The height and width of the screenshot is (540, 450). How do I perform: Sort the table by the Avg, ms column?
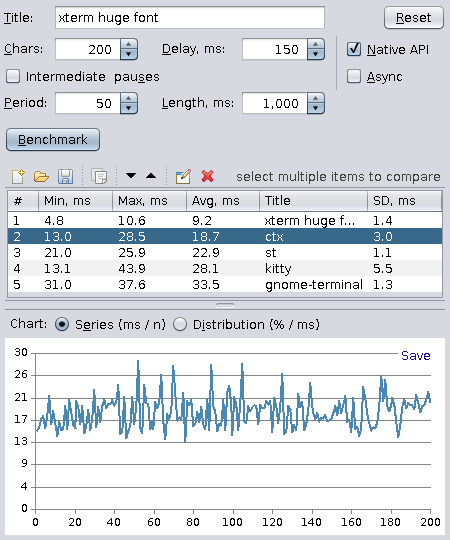[223, 201]
